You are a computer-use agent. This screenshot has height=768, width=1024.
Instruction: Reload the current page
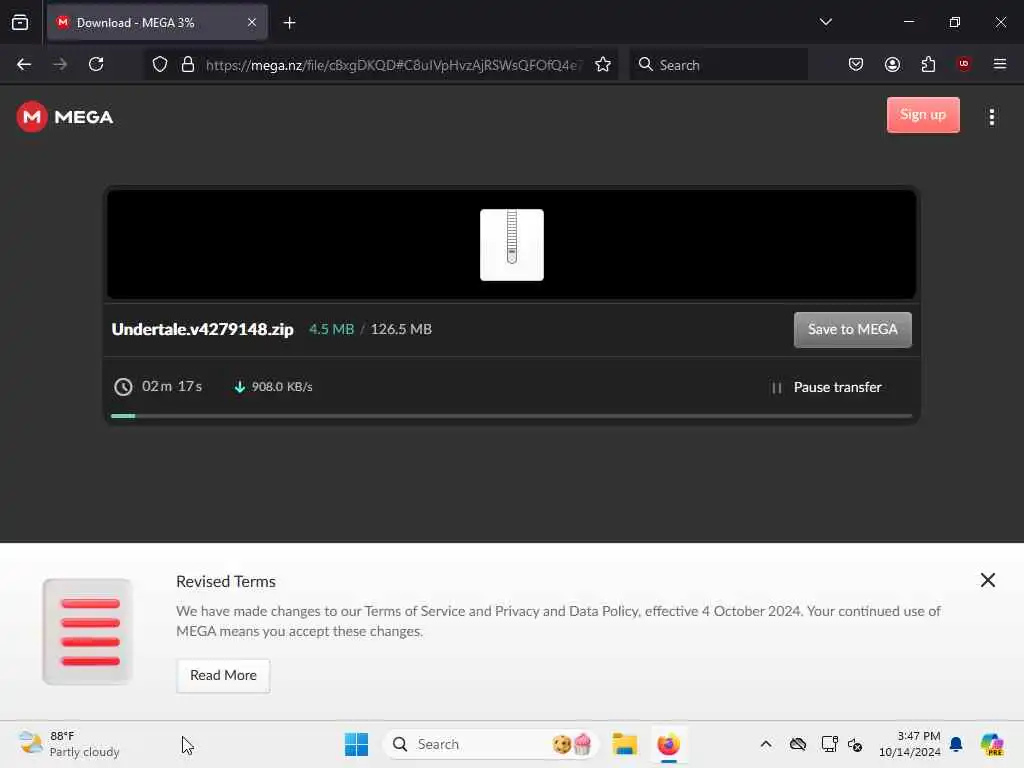tap(96, 64)
